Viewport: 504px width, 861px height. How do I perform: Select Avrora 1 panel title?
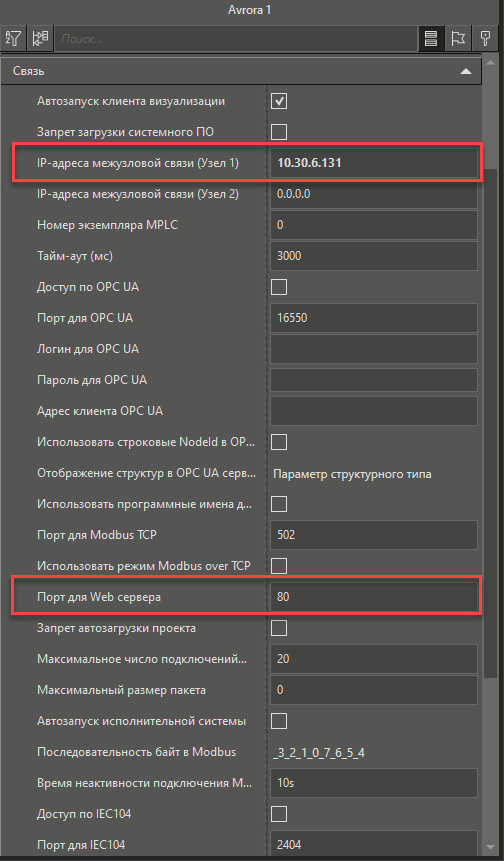click(x=250, y=10)
